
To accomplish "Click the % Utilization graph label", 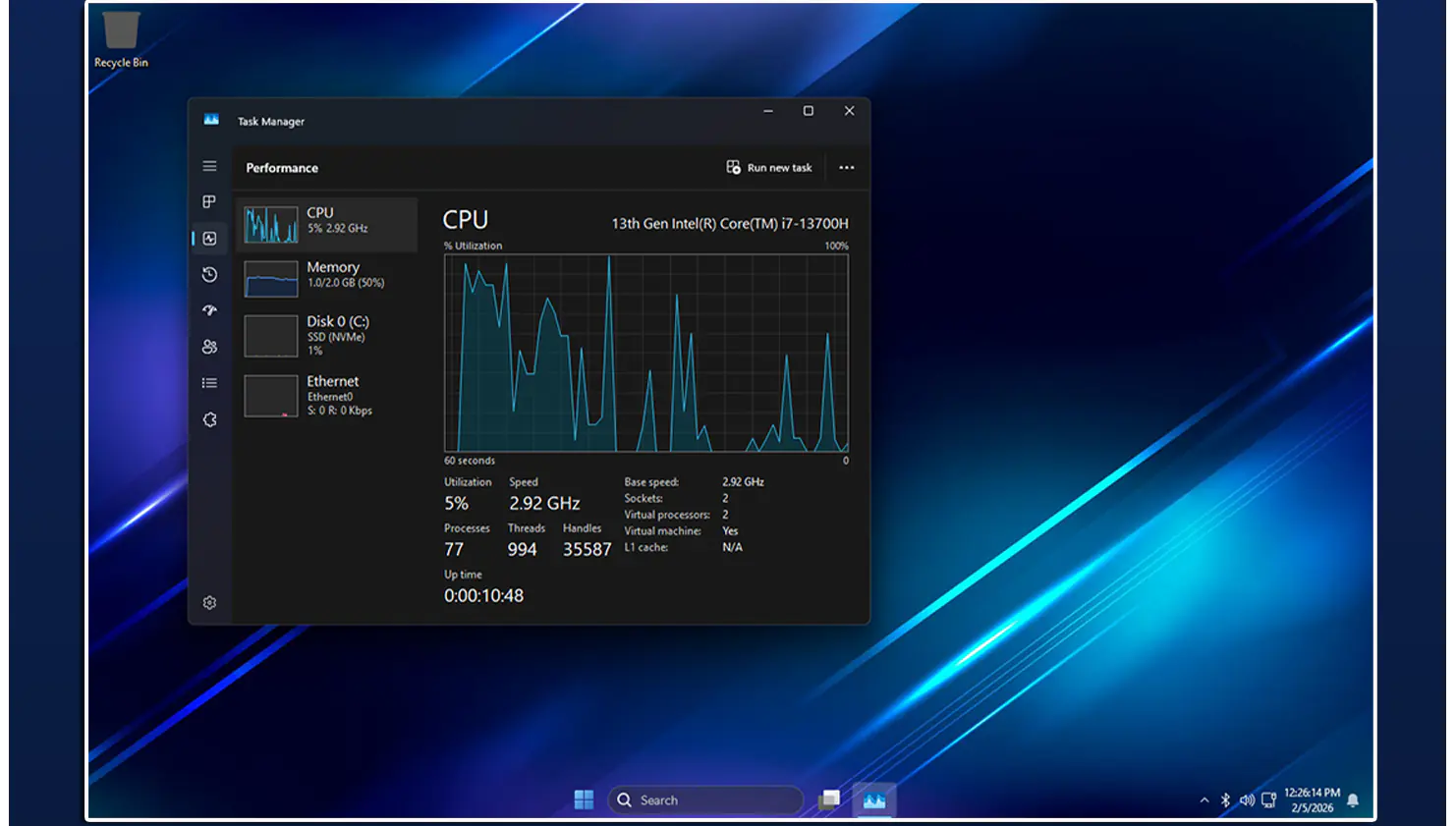I will pyautogui.click(x=473, y=246).
